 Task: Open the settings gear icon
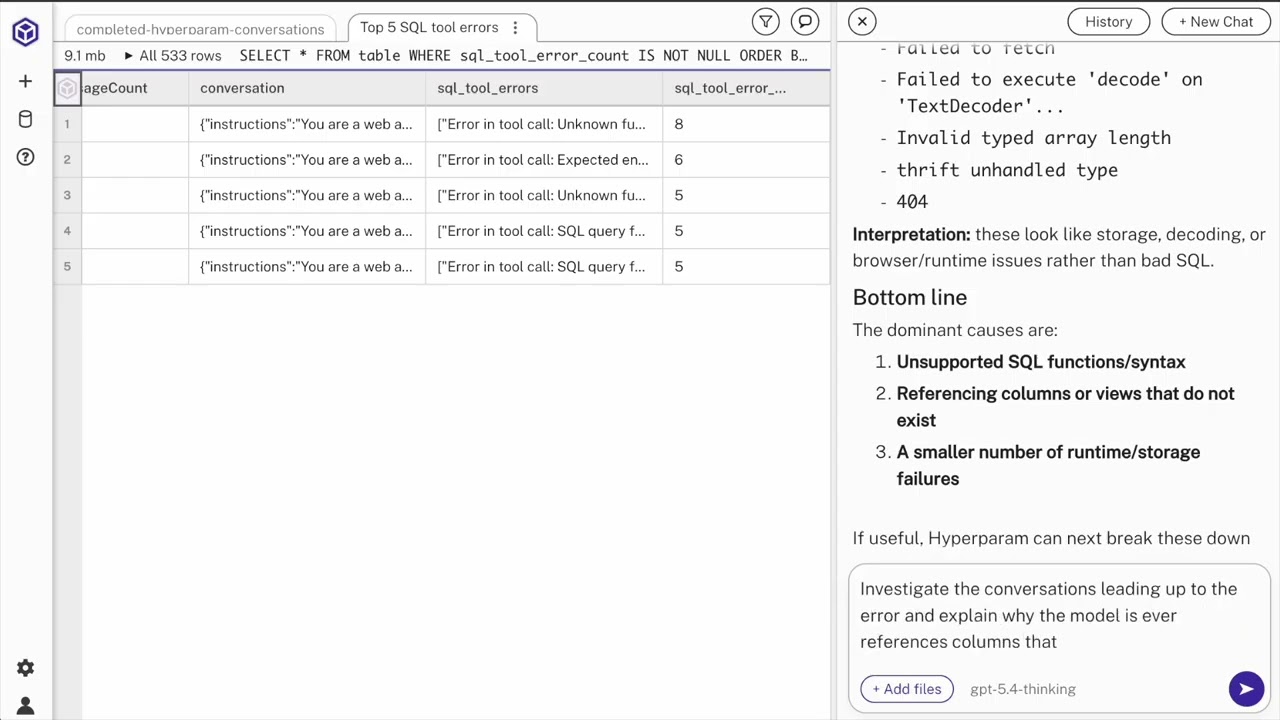25,668
